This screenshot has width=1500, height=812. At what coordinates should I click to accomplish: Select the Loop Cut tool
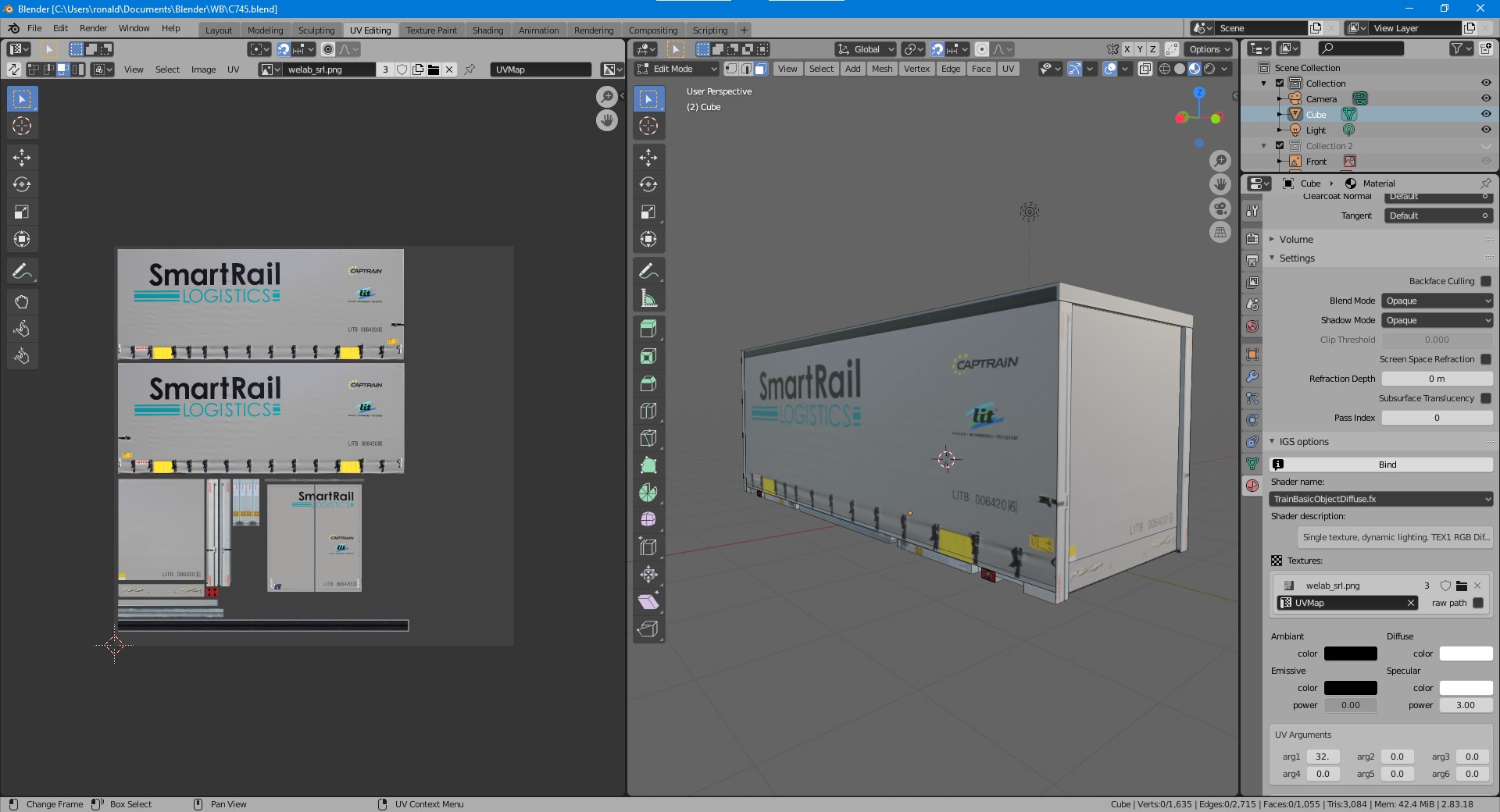click(648, 411)
